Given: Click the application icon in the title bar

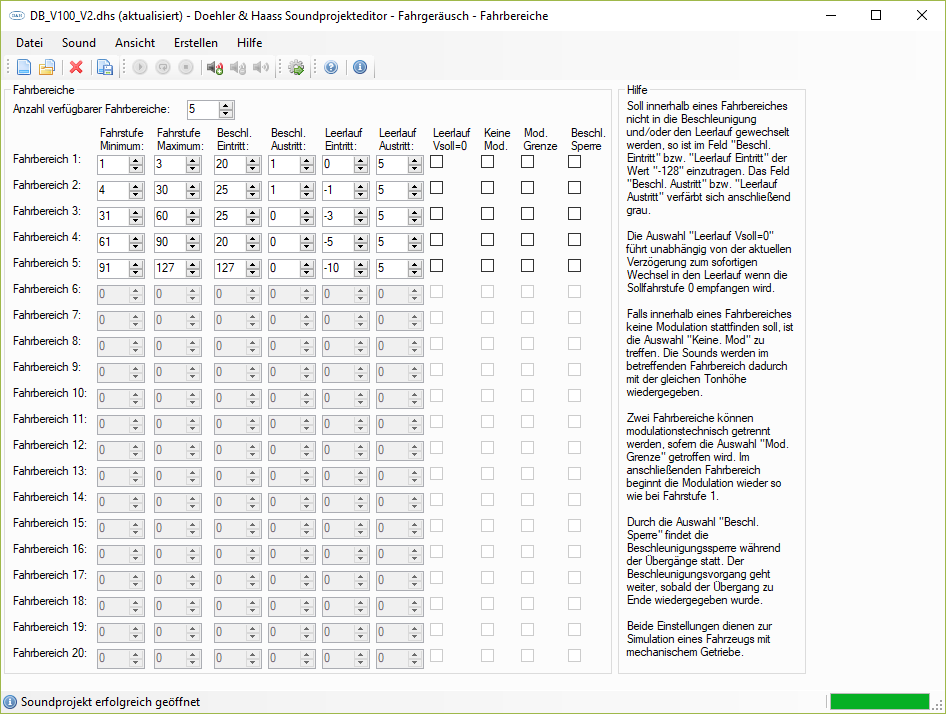Looking at the screenshot, I should tap(16, 16).
